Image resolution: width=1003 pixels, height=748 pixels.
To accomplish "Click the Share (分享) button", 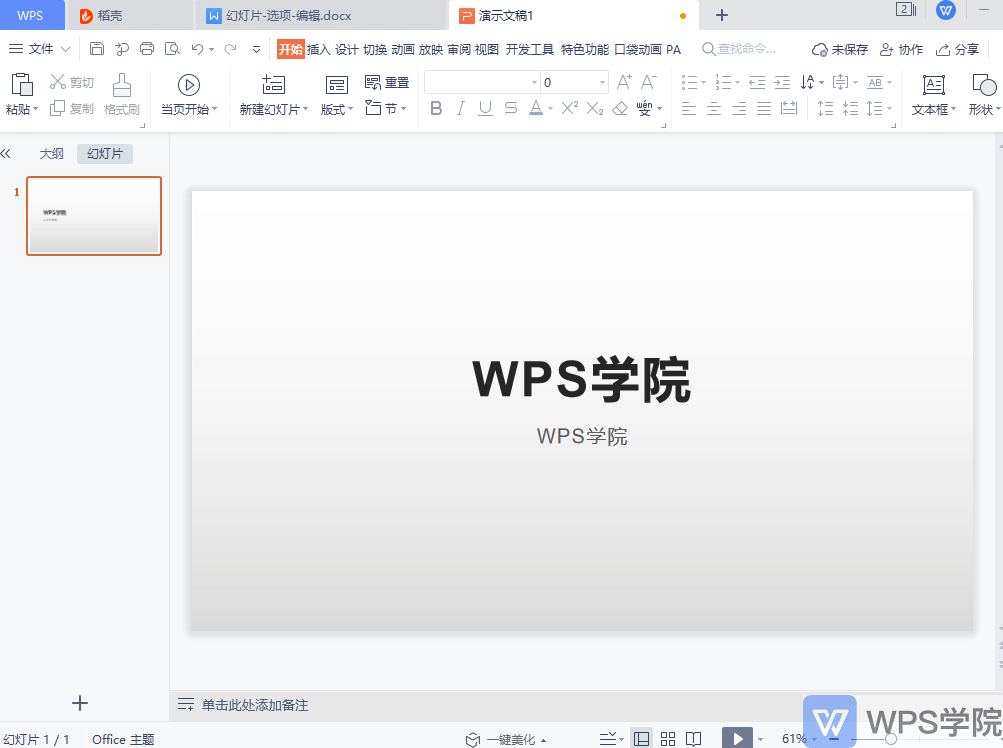I will (958, 49).
